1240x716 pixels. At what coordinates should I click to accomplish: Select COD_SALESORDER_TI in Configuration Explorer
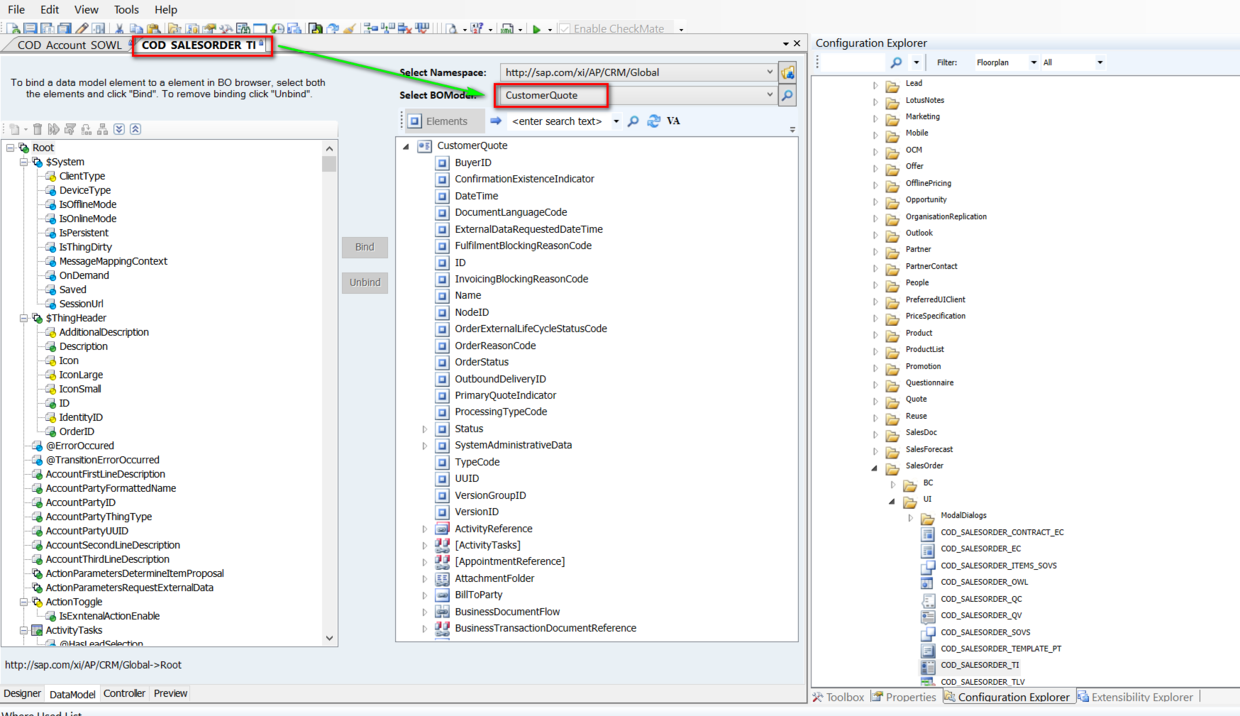click(x=980, y=665)
